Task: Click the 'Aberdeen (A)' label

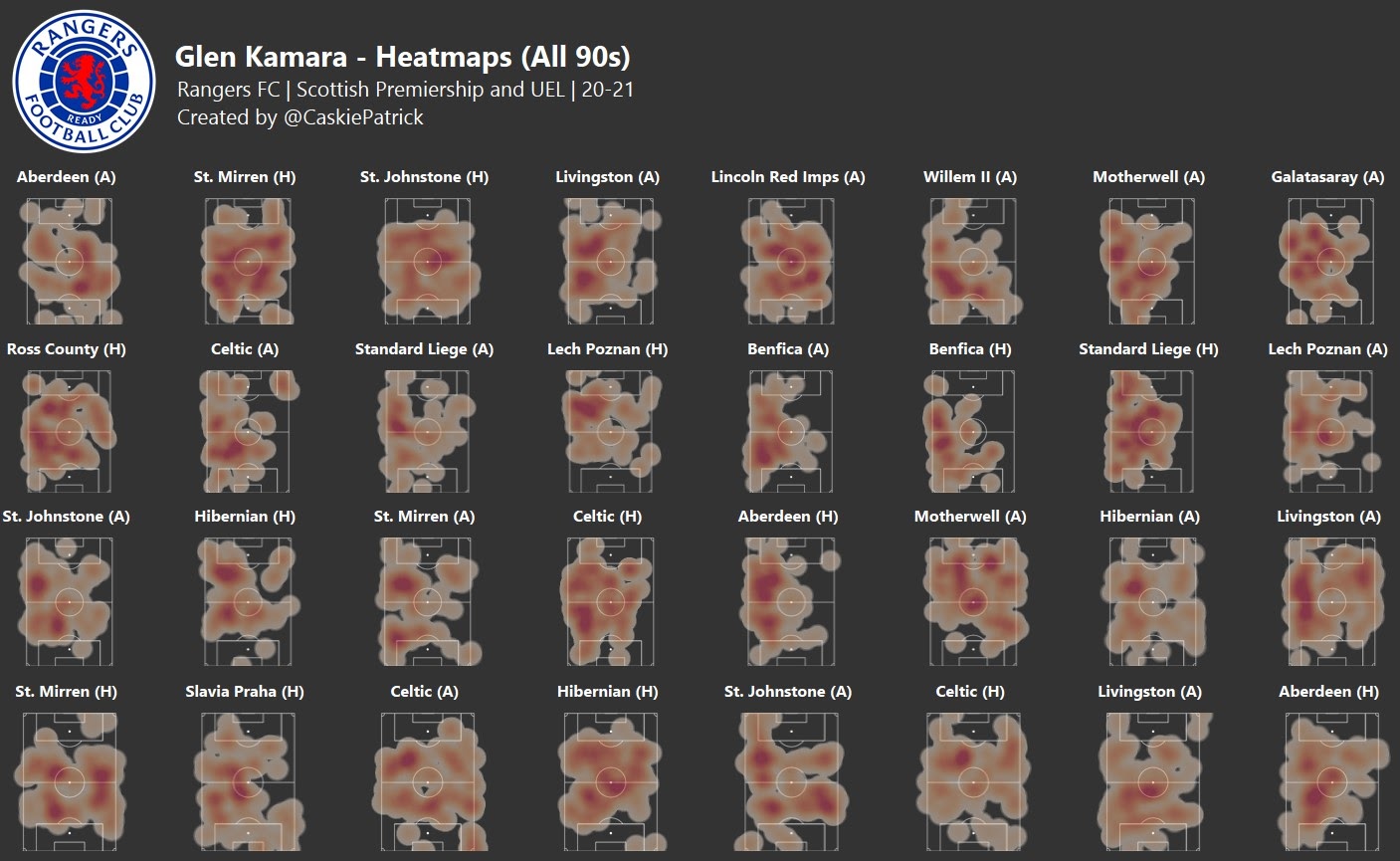Action: 67,177
